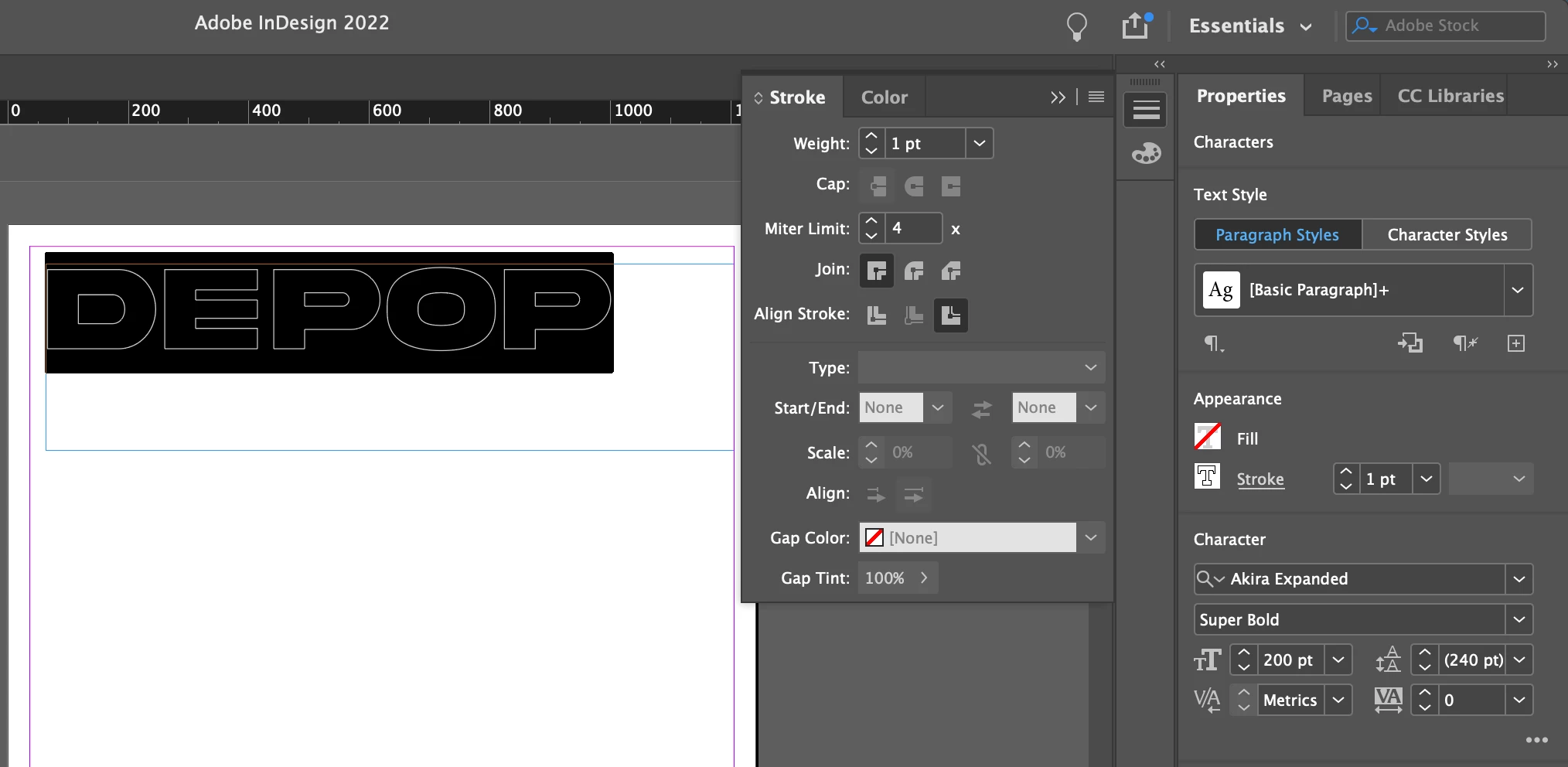The image size is (1568, 767).
Task: Select the butt cap icon
Action: pyautogui.click(x=878, y=186)
